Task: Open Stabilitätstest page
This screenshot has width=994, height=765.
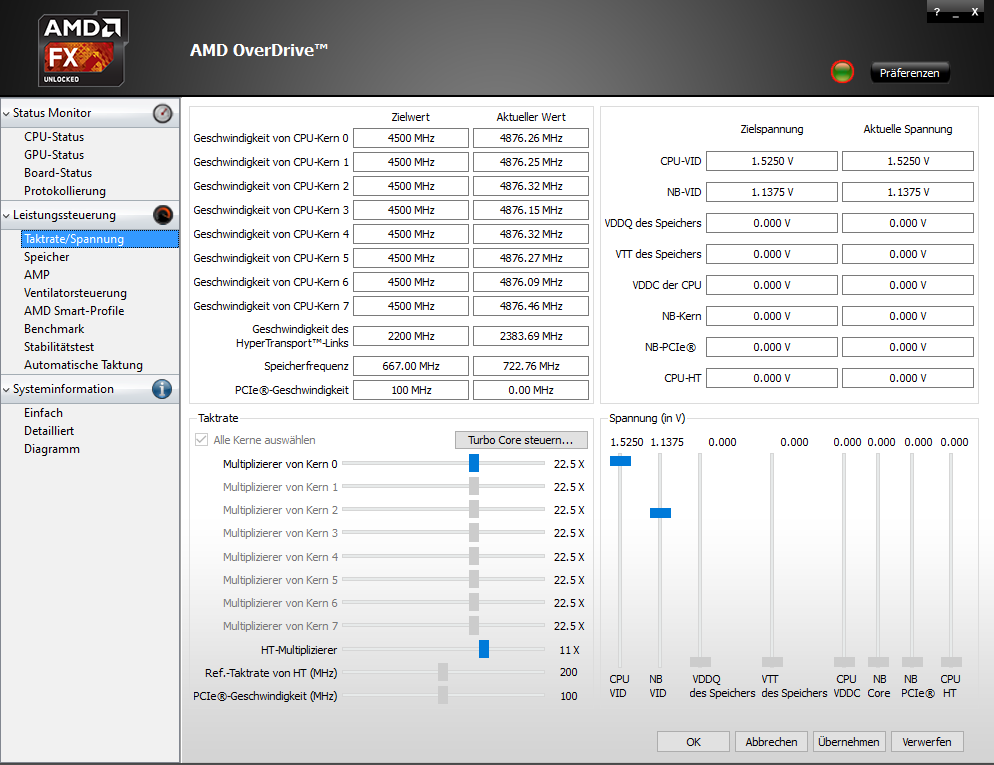Action: click(x=59, y=347)
